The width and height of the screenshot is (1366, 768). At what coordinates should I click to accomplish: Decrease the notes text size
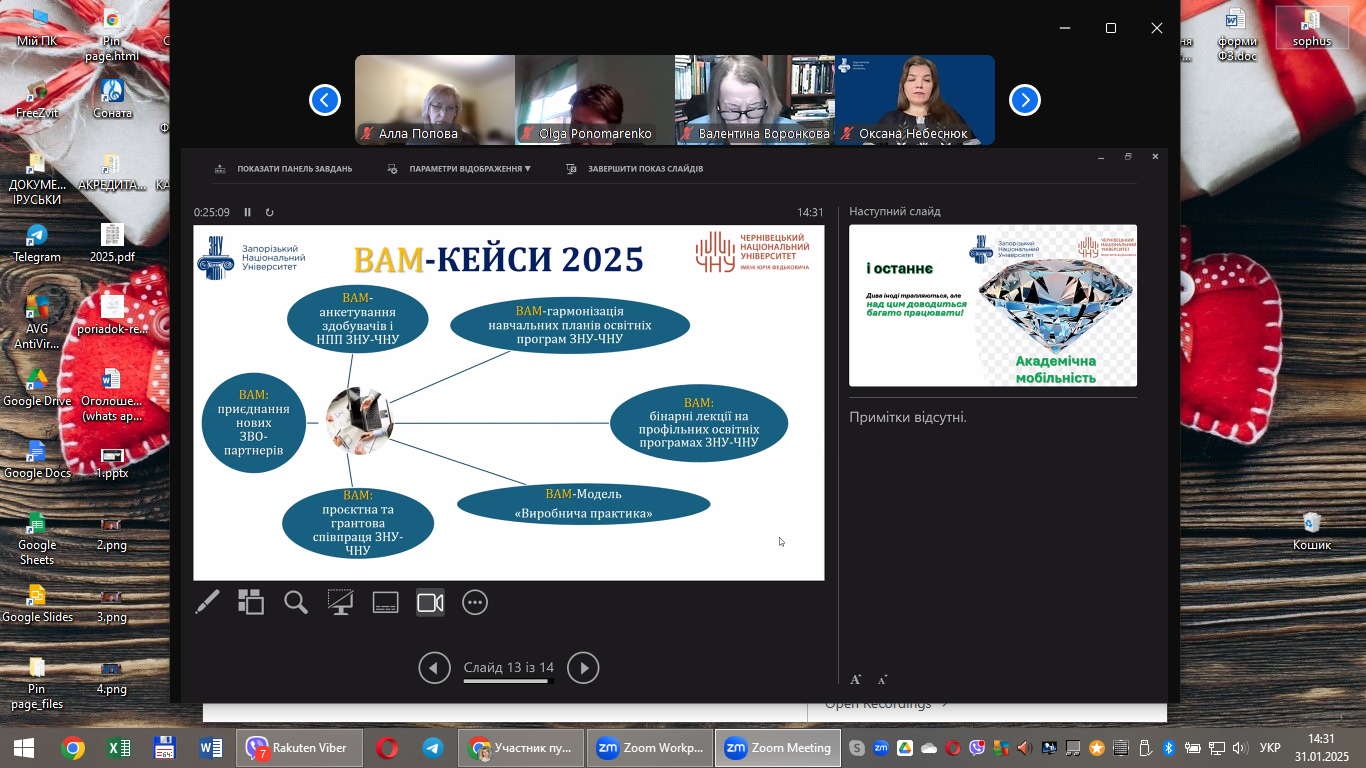click(882, 680)
